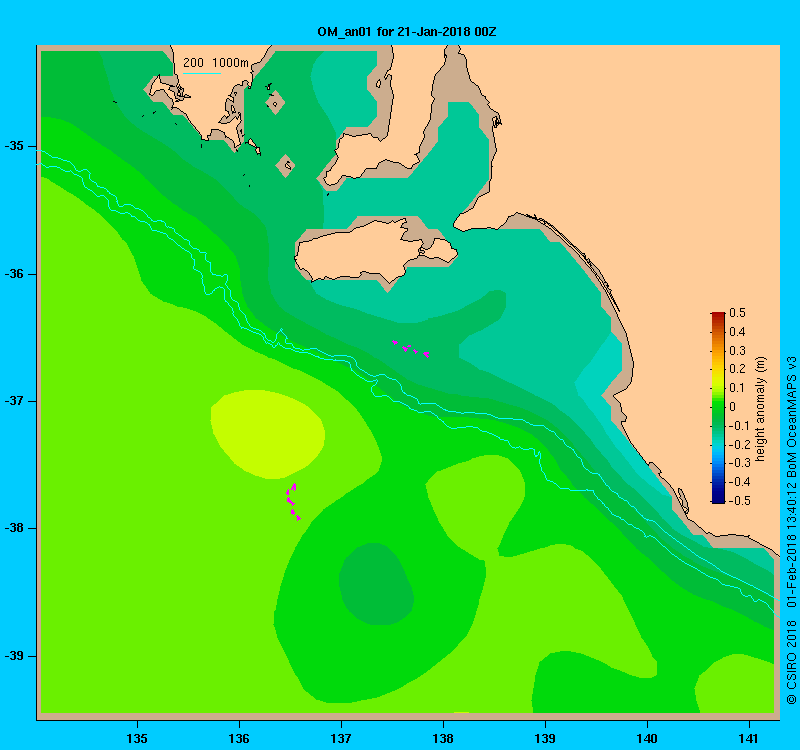Click the 'height anomaly (m)' color bar label

(x=761, y=409)
